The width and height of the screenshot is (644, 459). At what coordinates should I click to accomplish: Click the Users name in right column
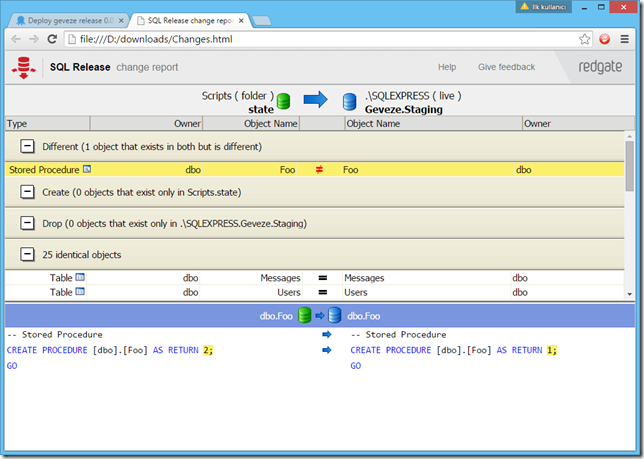356,292
